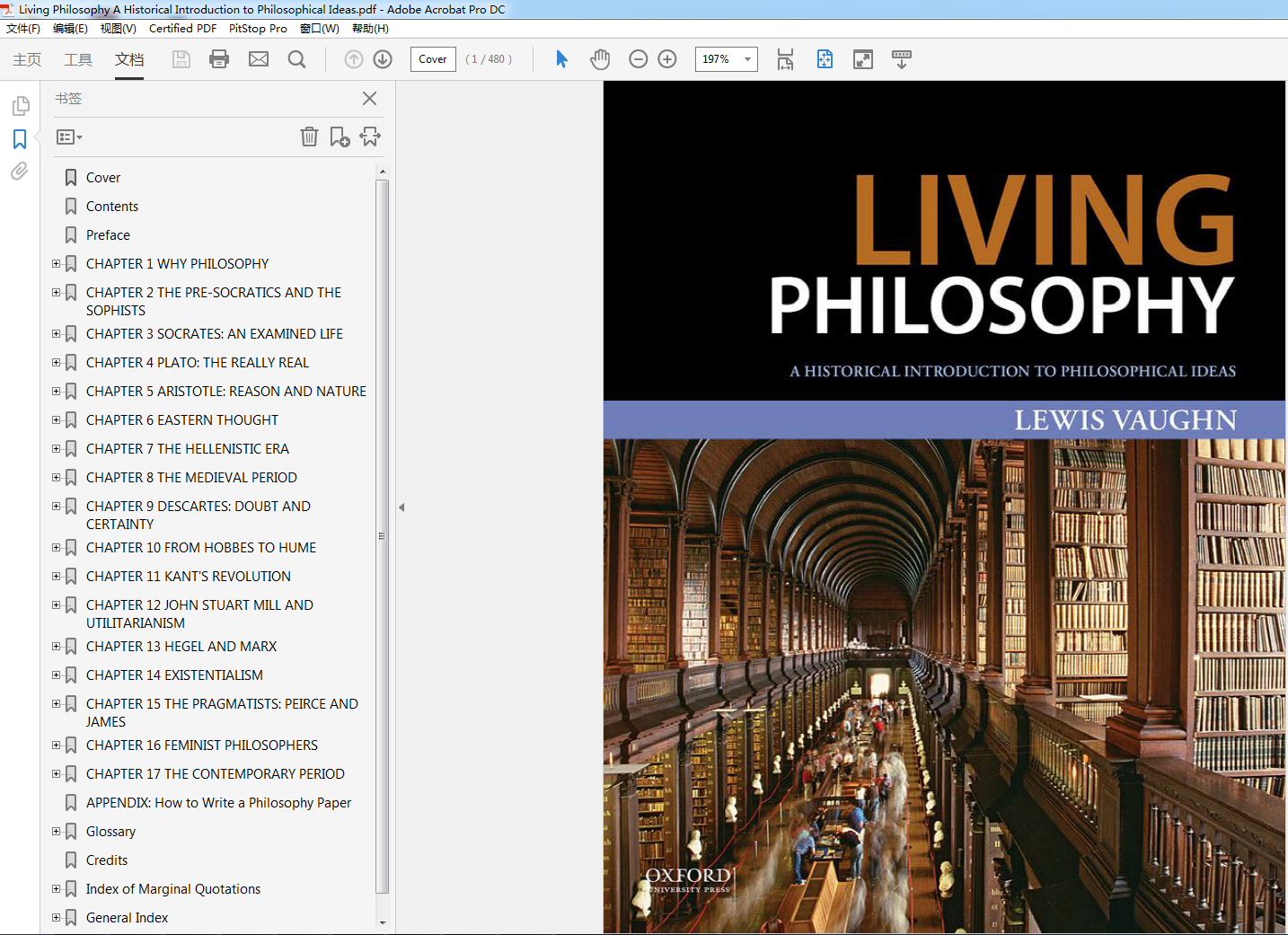1288x935 pixels.
Task: Expand CHAPTER 2 PRE-SOCRATICS bookmark
Action: 57,293
